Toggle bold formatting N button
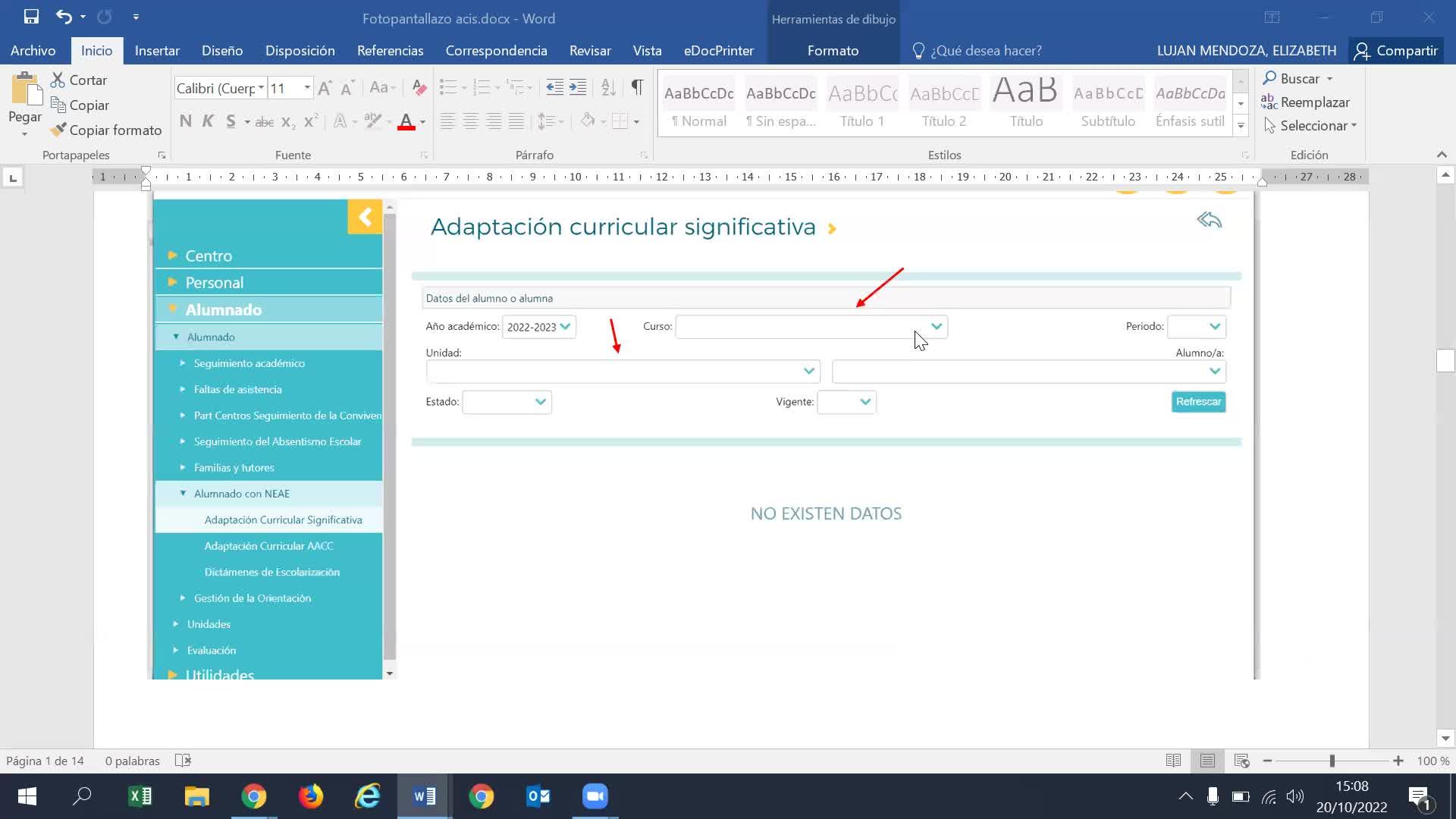Image resolution: width=1456 pixels, height=819 pixels. [x=186, y=121]
